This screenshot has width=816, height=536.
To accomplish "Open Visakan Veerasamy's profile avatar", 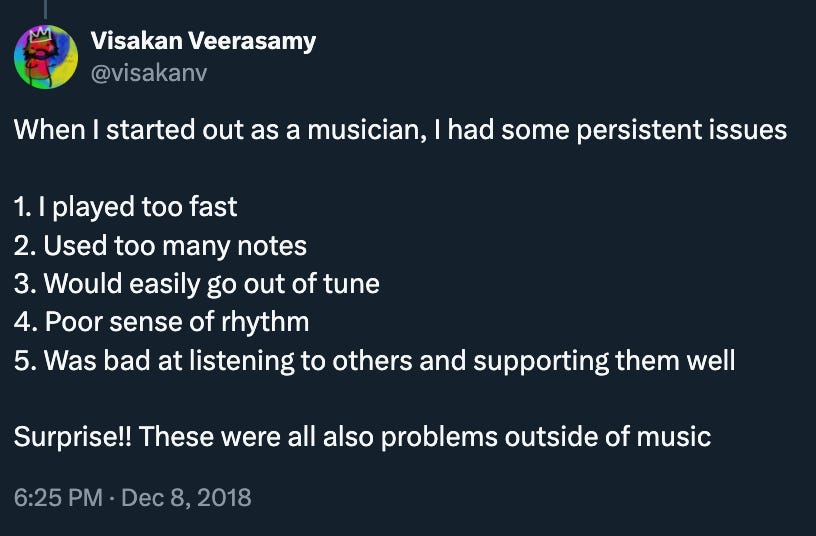I will click(x=46, y=57).
